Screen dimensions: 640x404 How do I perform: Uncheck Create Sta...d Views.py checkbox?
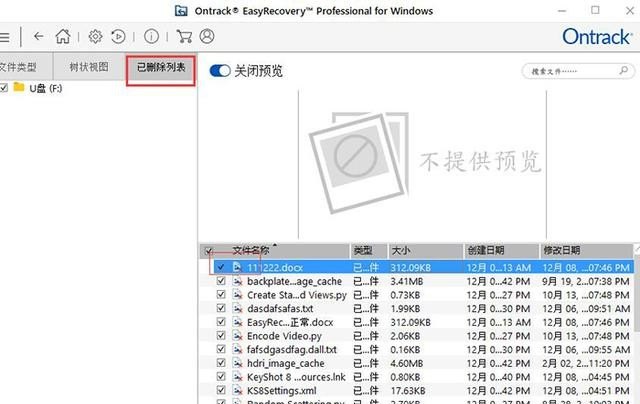click(221, 294)
